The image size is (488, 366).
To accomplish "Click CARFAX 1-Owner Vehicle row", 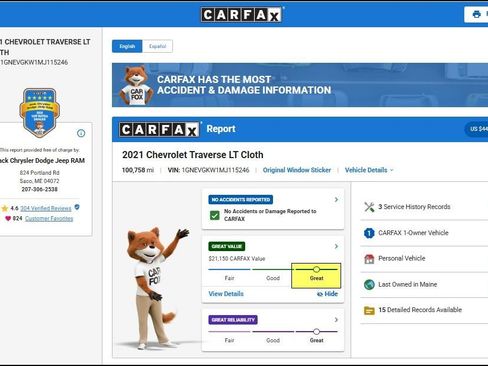I will point(424,233).
